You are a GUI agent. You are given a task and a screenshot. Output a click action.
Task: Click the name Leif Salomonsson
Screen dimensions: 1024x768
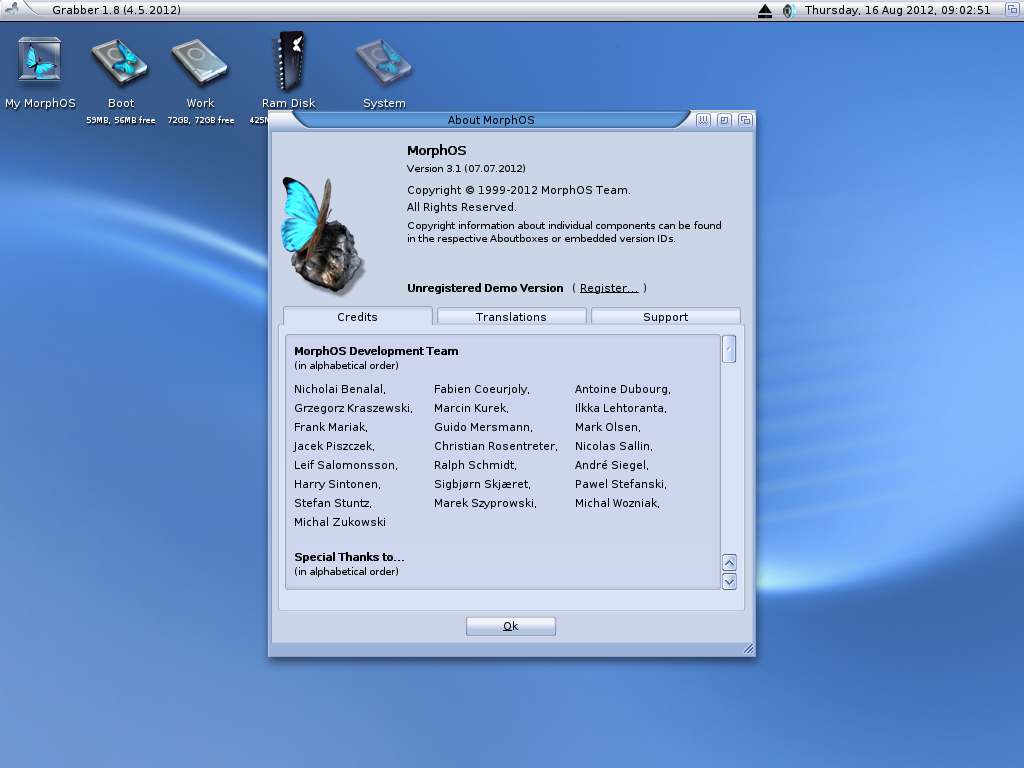pos(345,465)
